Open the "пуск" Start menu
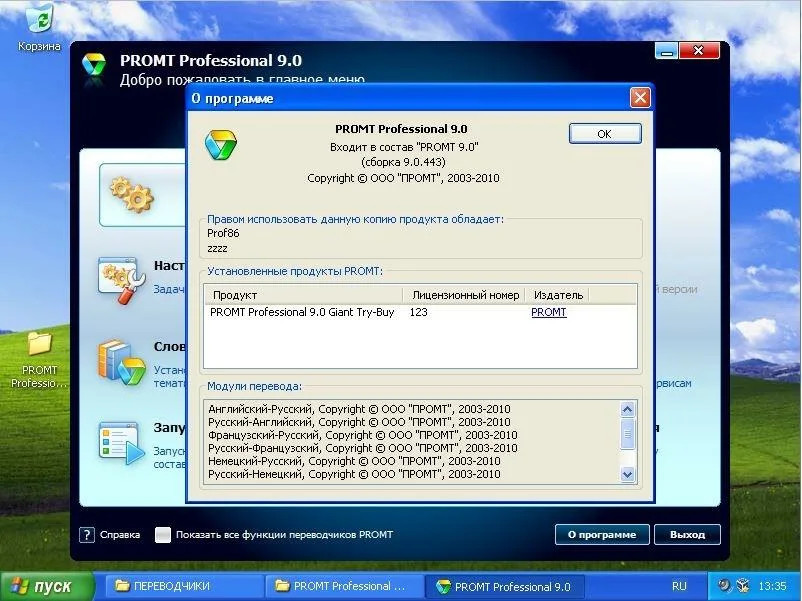The height and width of the screenshot is (601, 802). click(x=47, y=586)
